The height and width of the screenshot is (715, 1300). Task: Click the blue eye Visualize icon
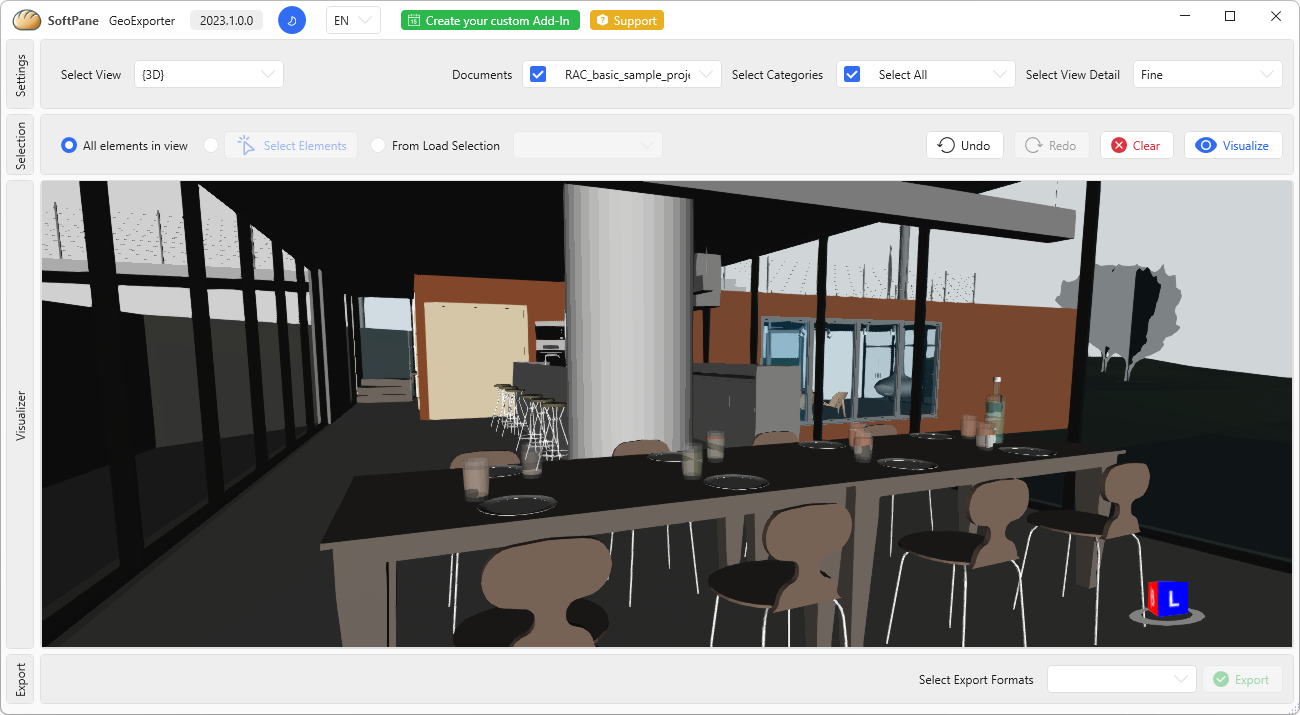1206,146
